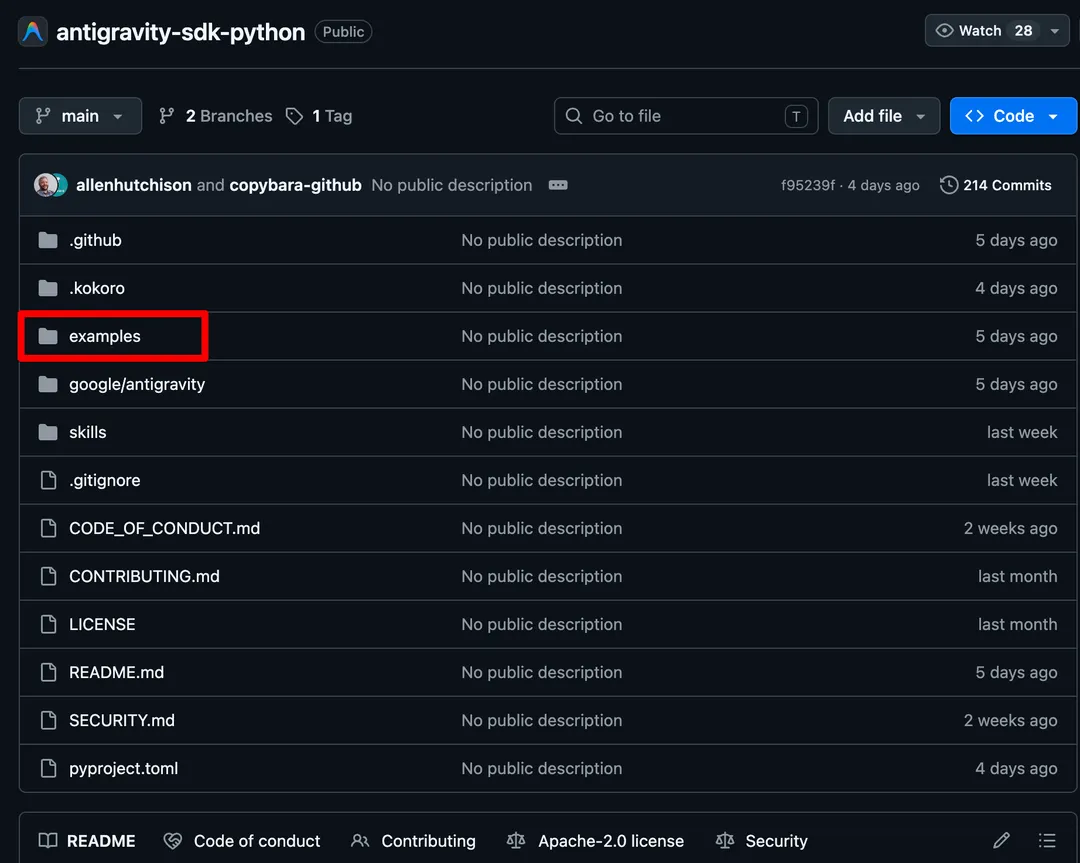The height and width of the screenshot is (863, 1080).
Task: Click the CODE_OF_CONDUCT.md file icon
Action: (48, 528)
